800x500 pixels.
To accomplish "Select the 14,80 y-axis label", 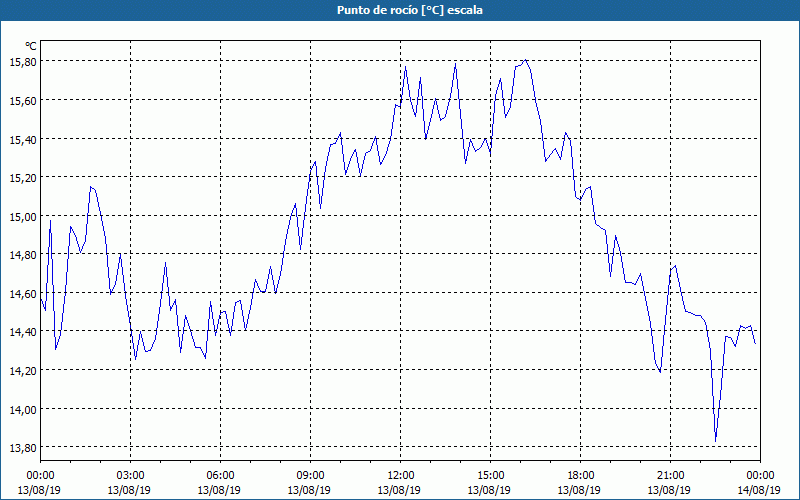I will 23,255.
